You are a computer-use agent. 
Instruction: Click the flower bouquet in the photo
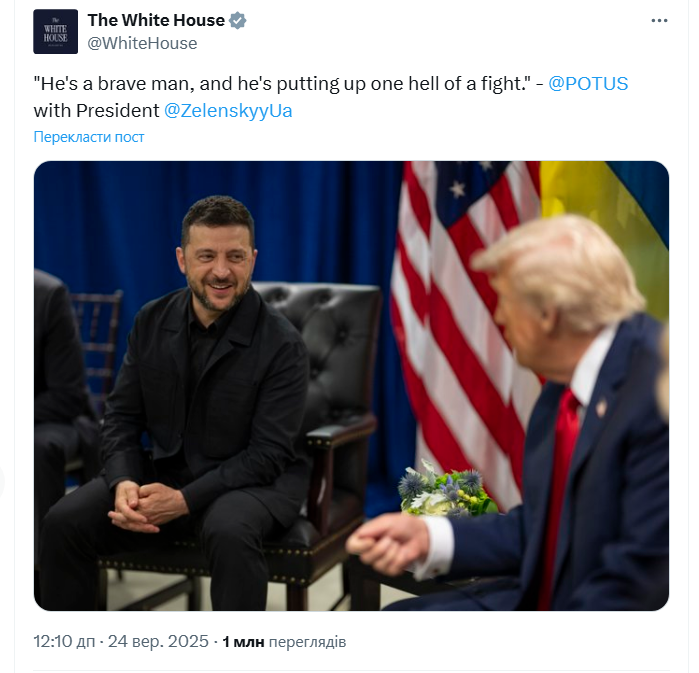coord(446,490)
